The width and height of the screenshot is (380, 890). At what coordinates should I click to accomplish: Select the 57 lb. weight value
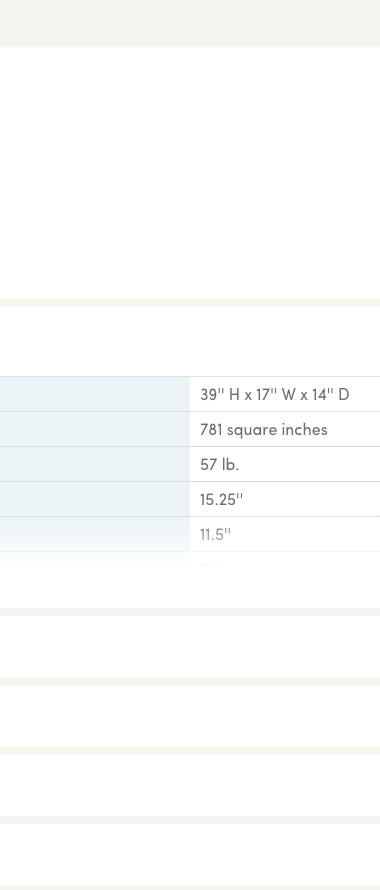point(219,464)
